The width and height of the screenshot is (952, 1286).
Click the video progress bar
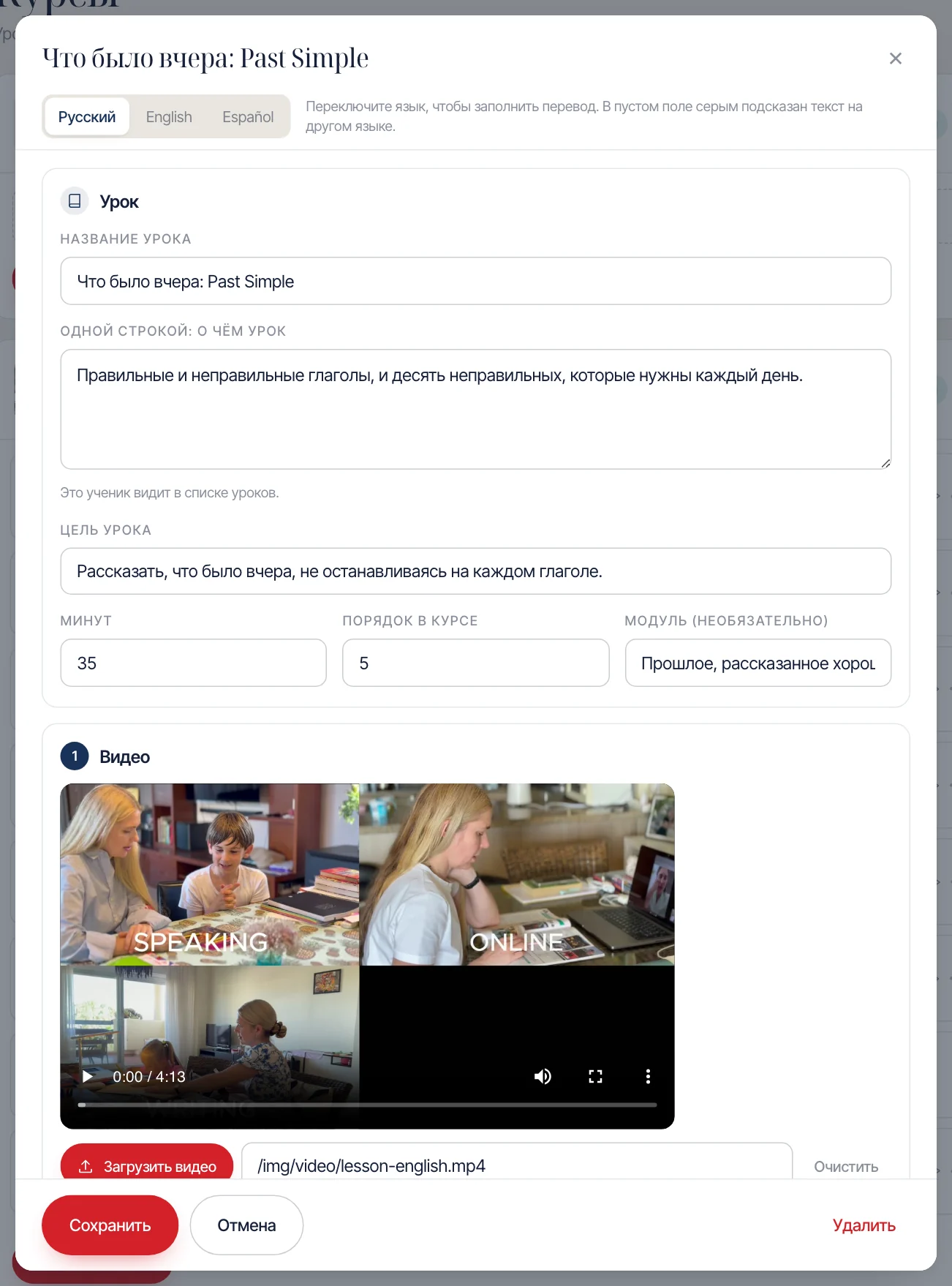[x=367, y=1105]
